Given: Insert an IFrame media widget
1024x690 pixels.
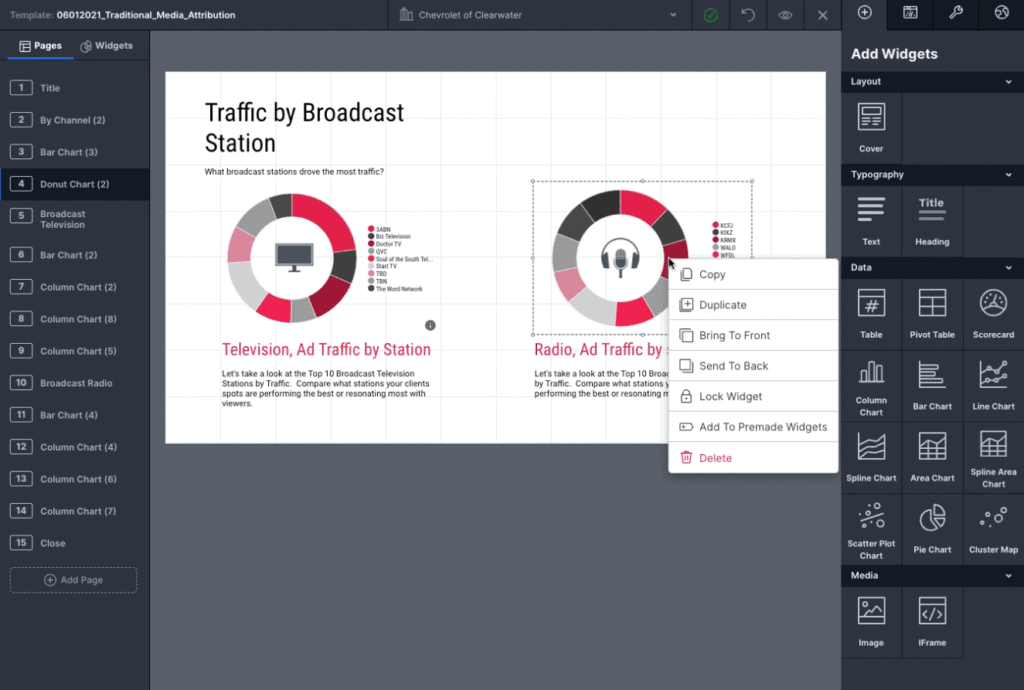Looking at the screenshot, I should tap(932, 620).
